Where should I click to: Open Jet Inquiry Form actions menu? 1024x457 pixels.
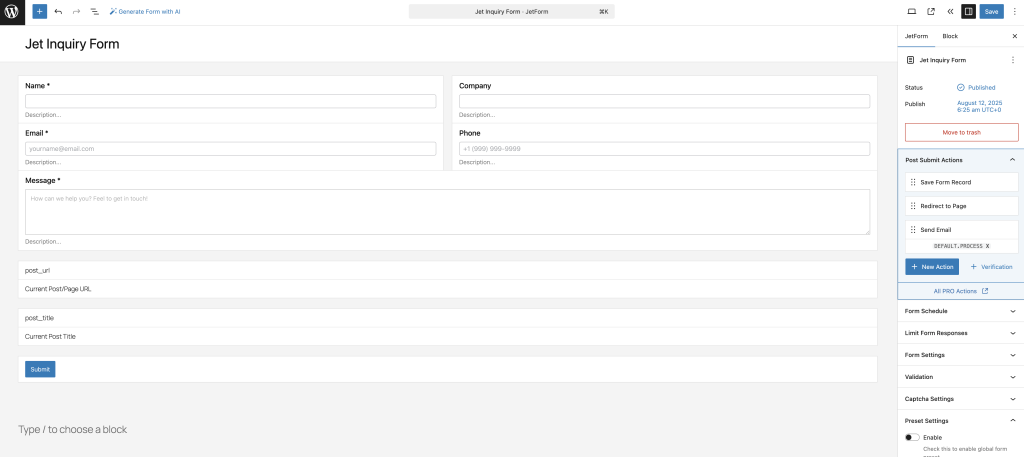point(1013,60)
